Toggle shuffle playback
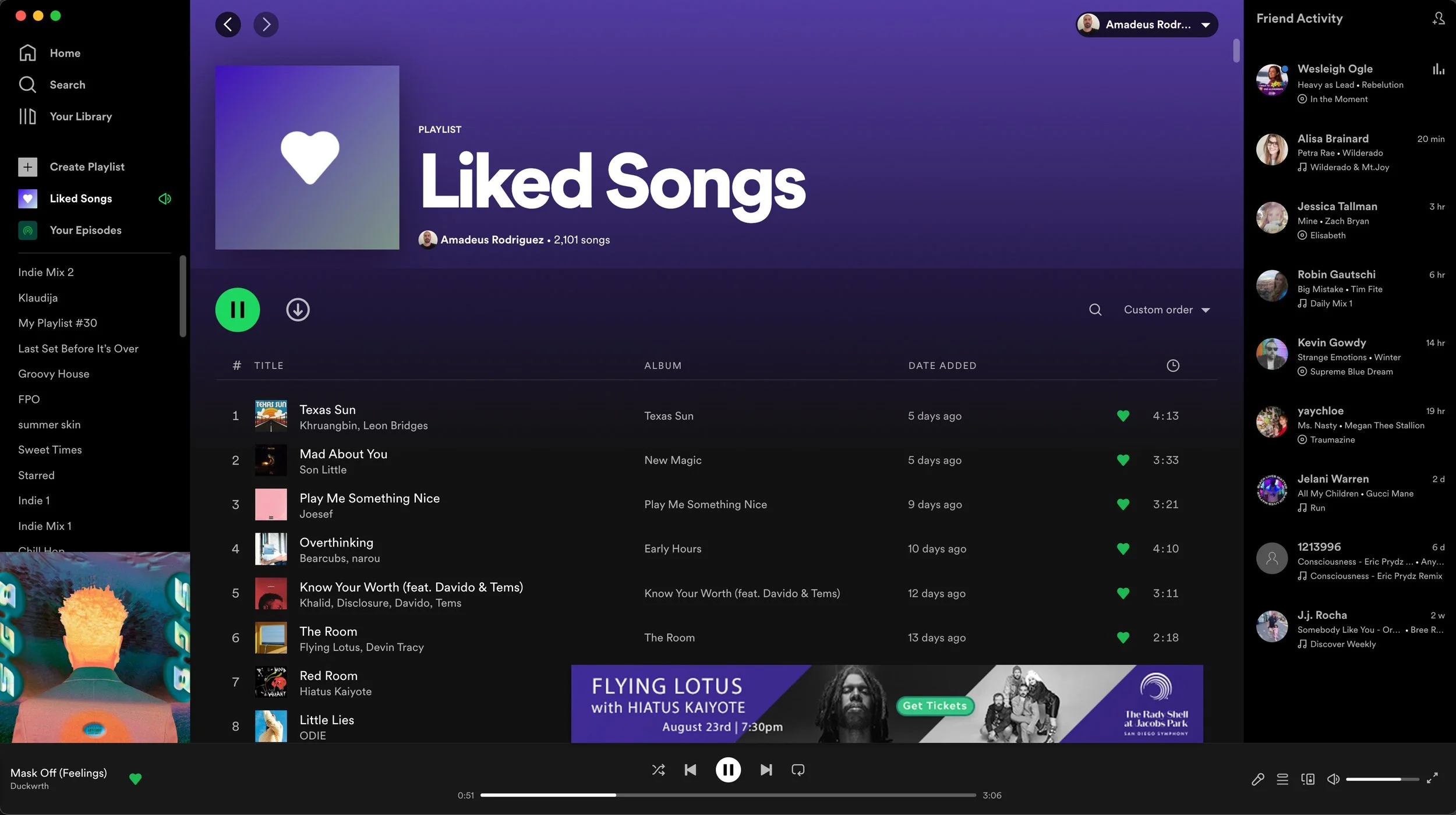 (x=658, y=770)
